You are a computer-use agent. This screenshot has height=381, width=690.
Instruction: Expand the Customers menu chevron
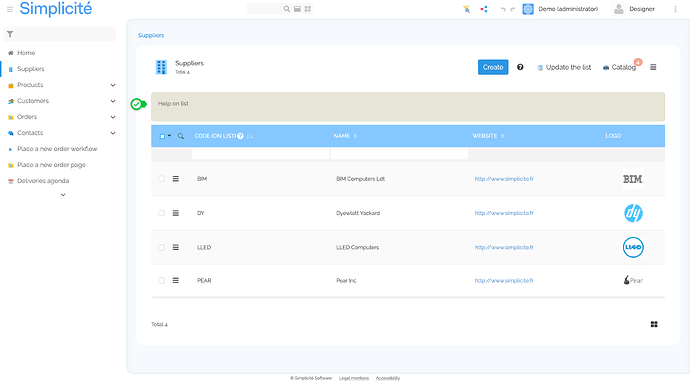(113, 101)
